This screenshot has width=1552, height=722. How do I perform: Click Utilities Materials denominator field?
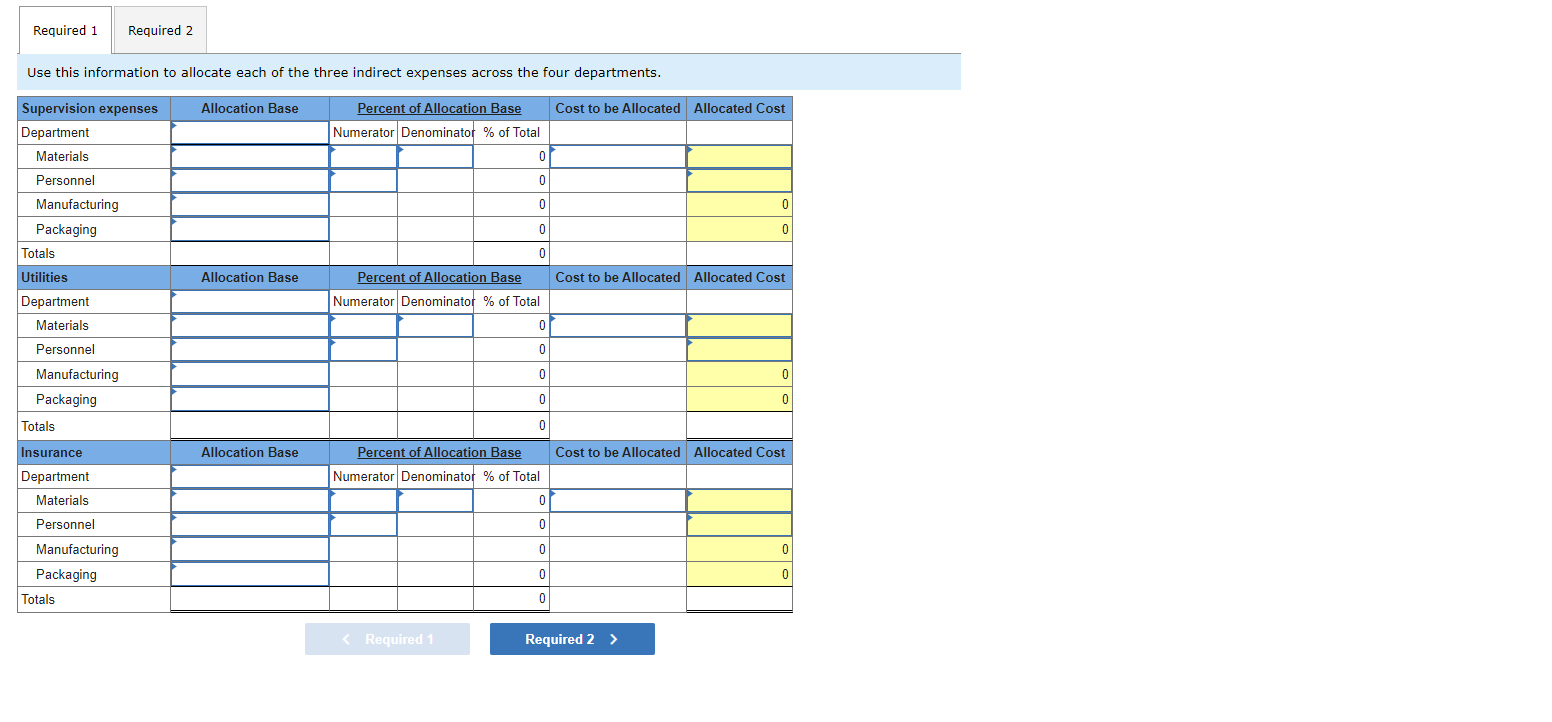435,325
